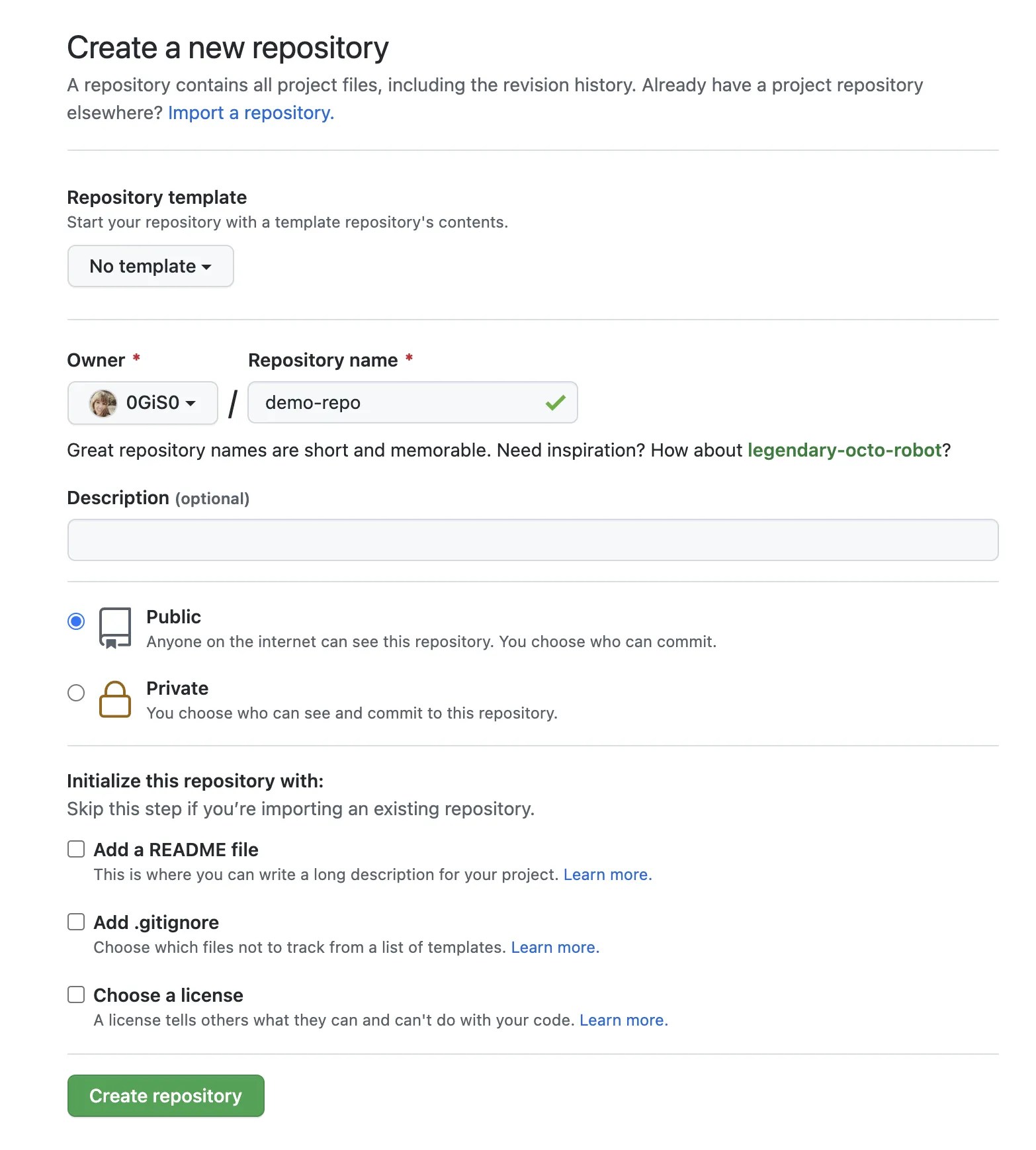Open the Import a repository link

[x=251, y=113]
